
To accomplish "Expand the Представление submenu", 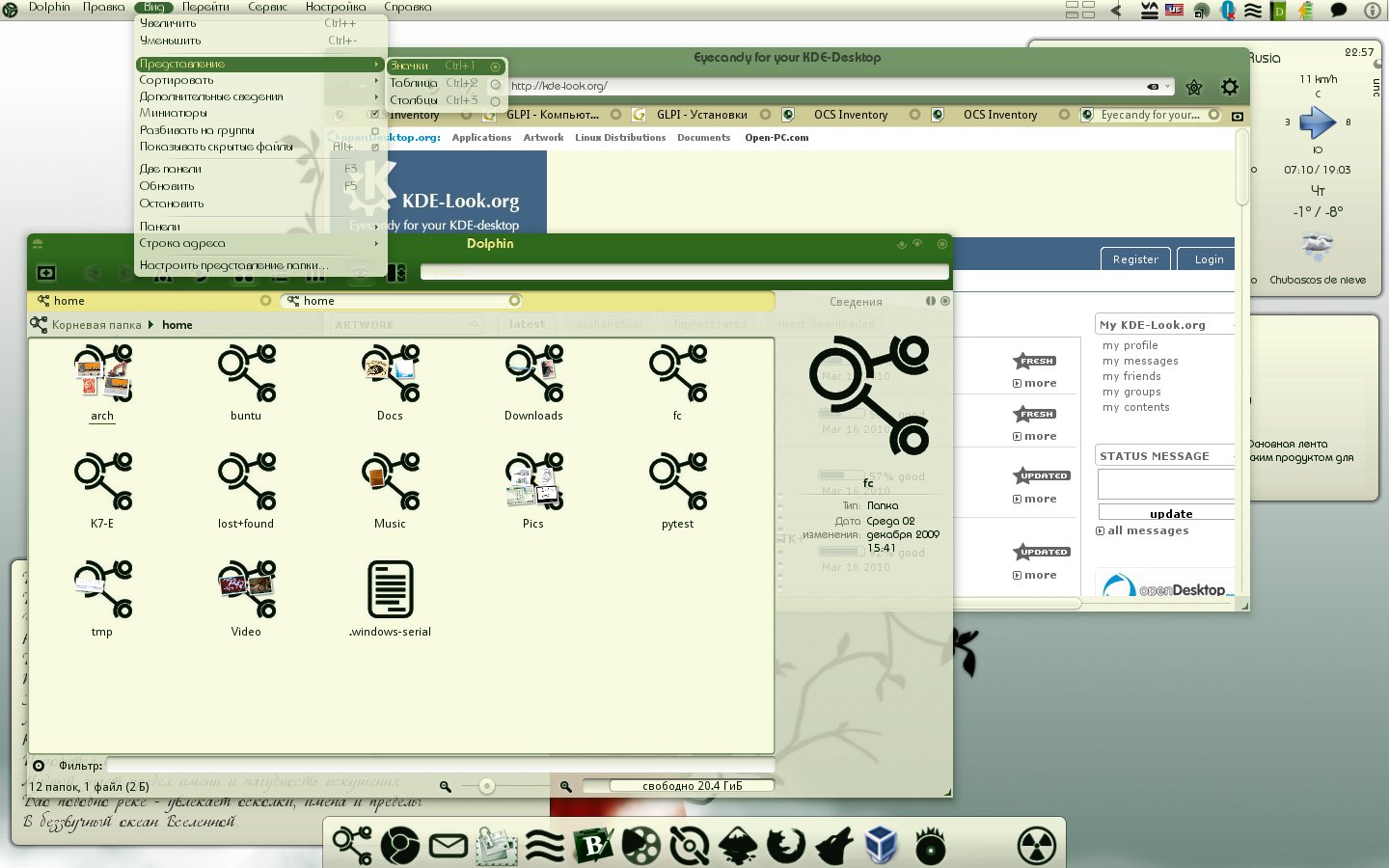I will tap(261, 65).
